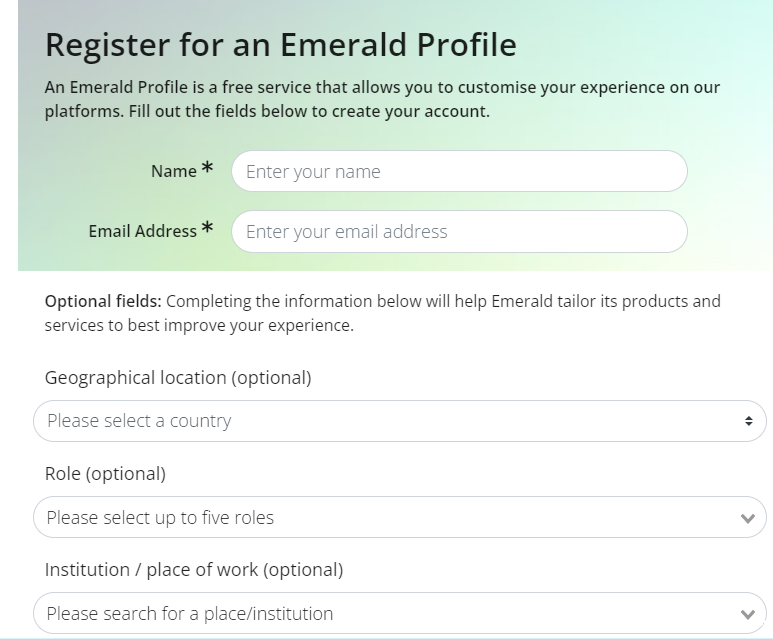Click the required asterisk next to Email Address
The width and height of the screenshot is (773, 639).
[207, 229]
